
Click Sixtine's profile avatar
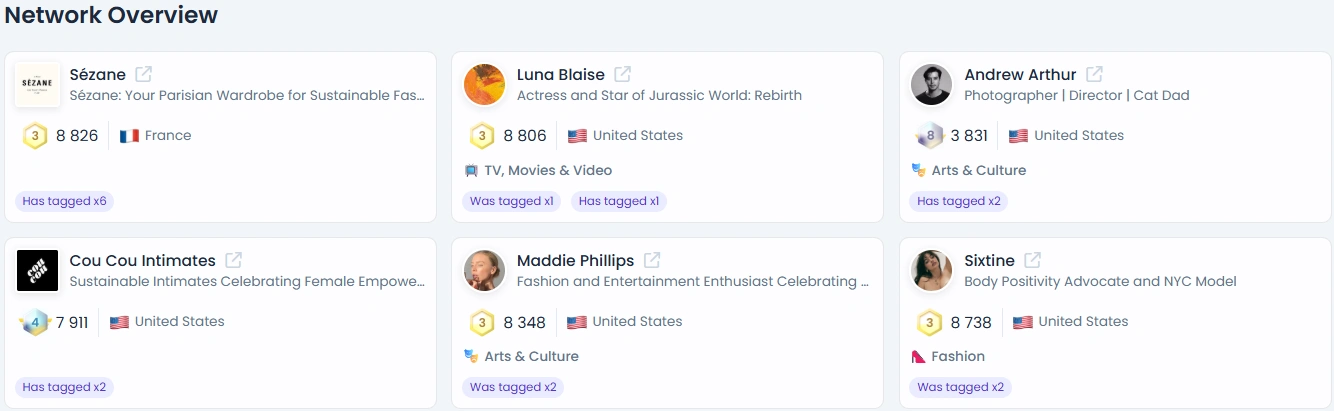point(932,271)
